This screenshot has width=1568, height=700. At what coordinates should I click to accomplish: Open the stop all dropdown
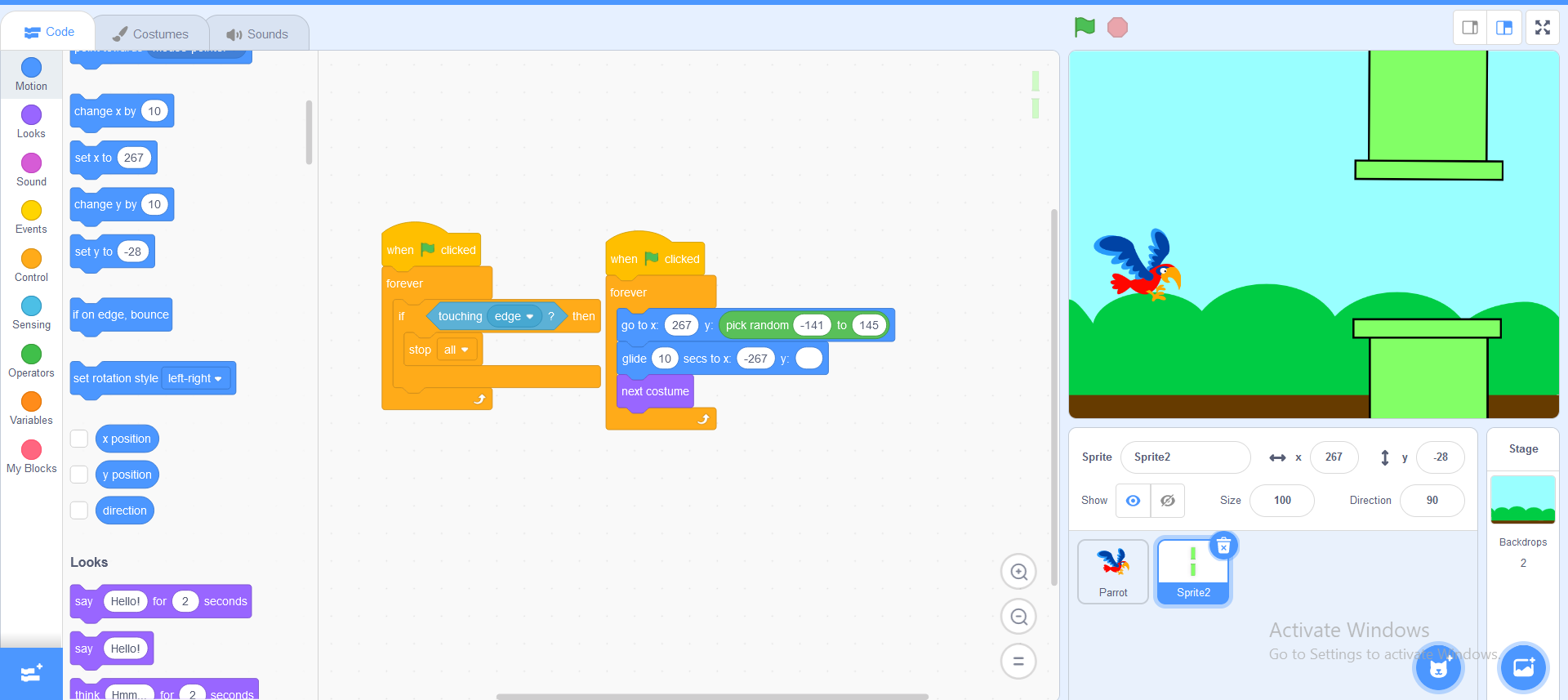pyautogui.click(x=457, y=350)
